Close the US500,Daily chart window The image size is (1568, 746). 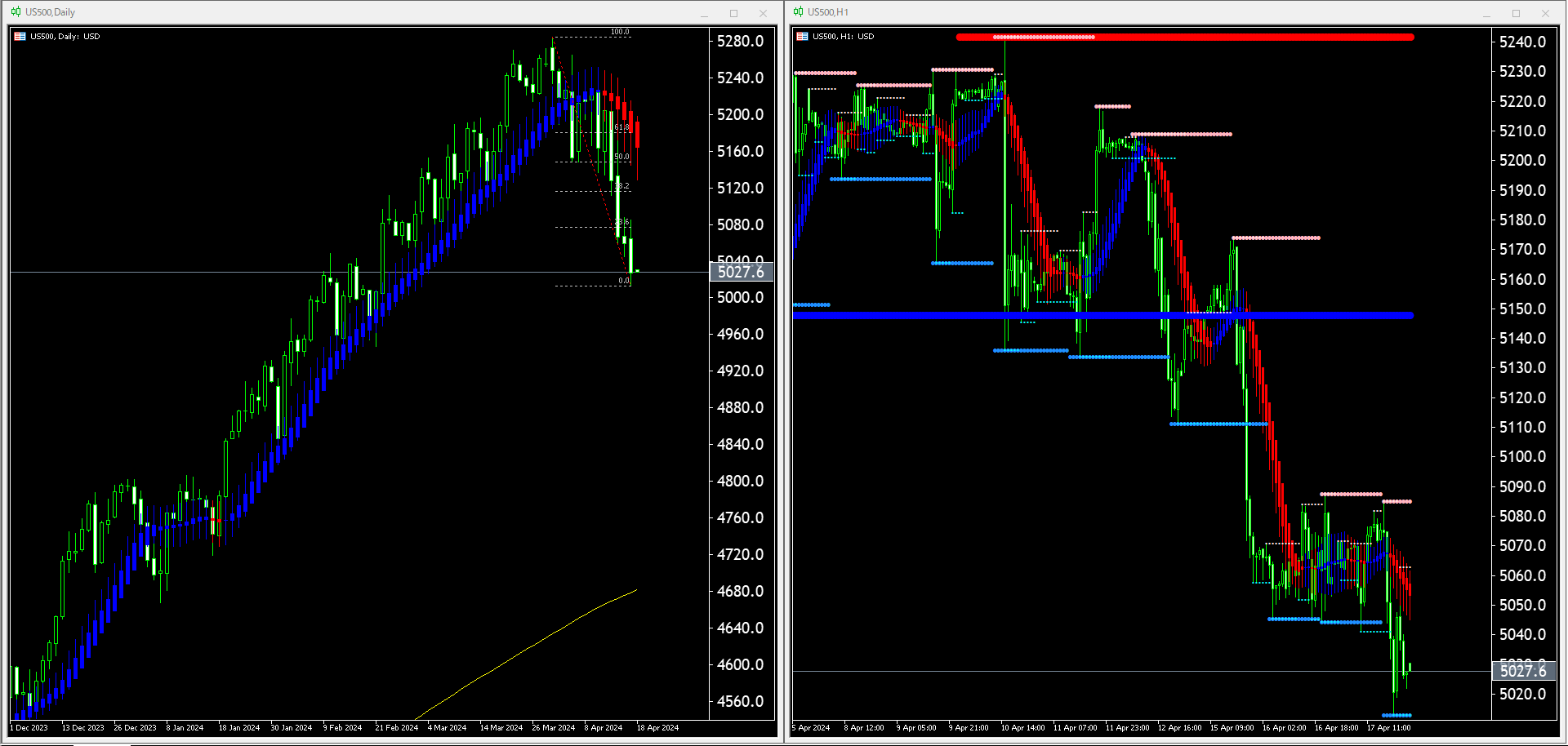click(x=764, y=13)
